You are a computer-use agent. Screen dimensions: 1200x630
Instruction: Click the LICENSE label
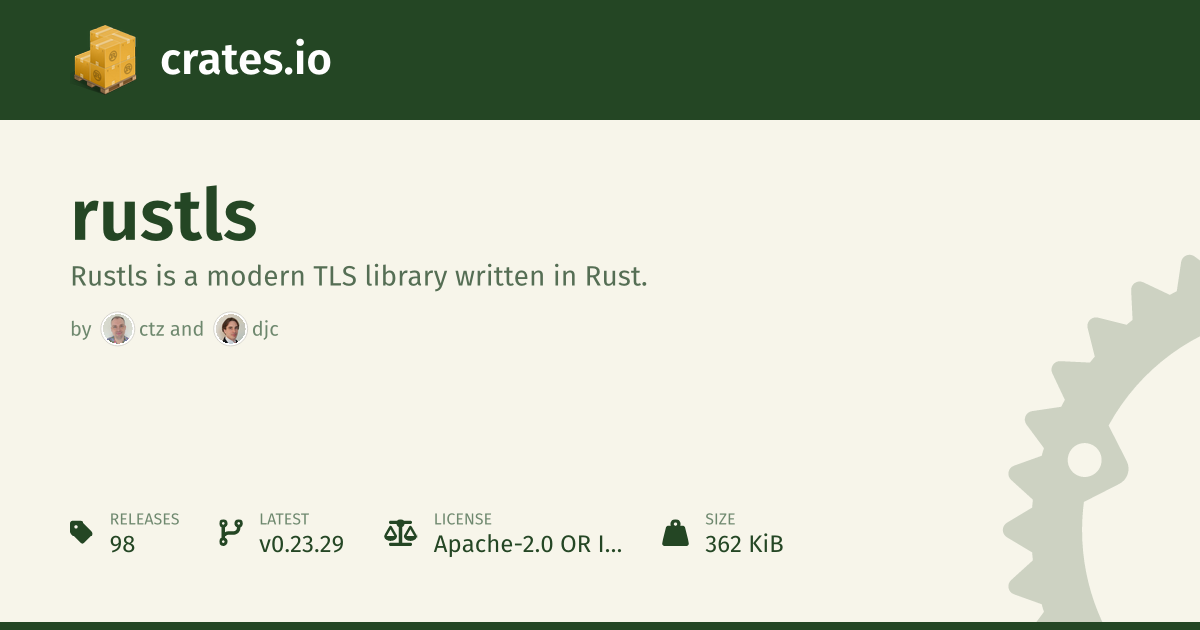[462, 519]
